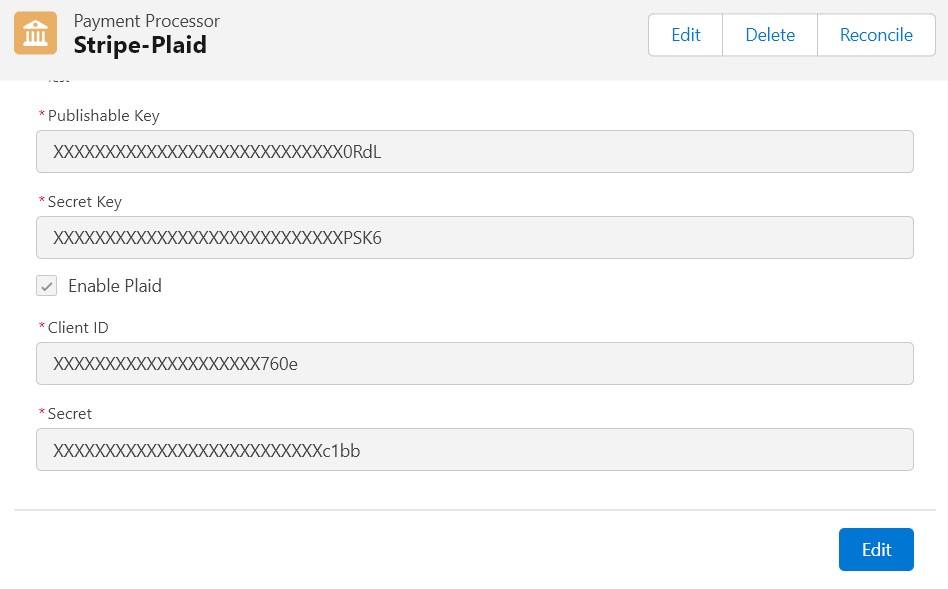This screenshot has width=948, height=589.
Task: Click the required asterisk beside Secret Key
Action: pos(42,202)
